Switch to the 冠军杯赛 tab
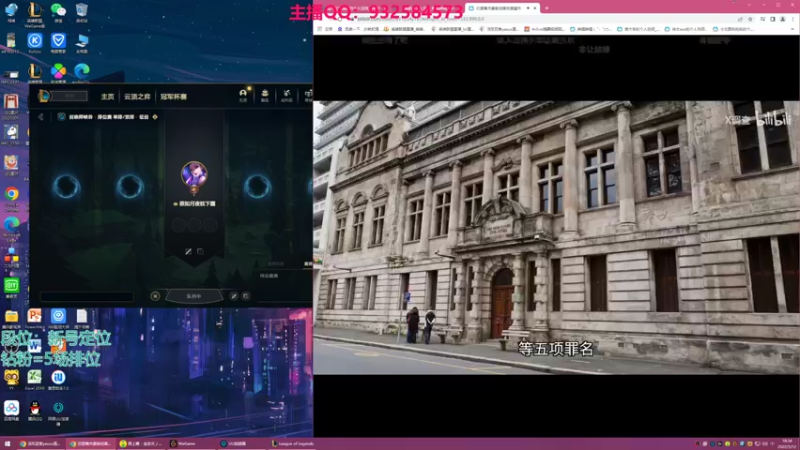The height and width of the screenshot is (450, 800). (x=173, y=96)
